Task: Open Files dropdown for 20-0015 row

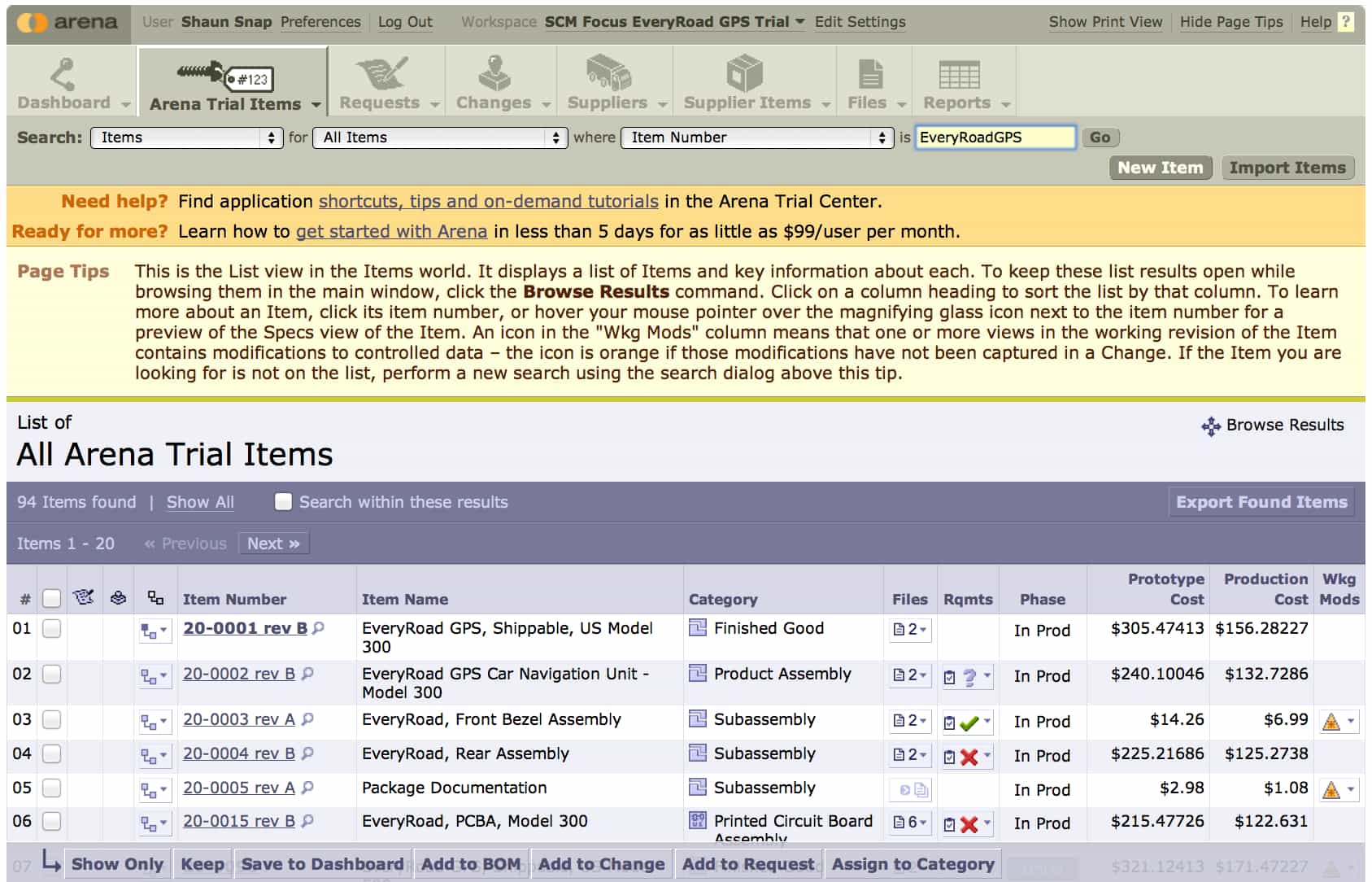Action: point(911,823)
